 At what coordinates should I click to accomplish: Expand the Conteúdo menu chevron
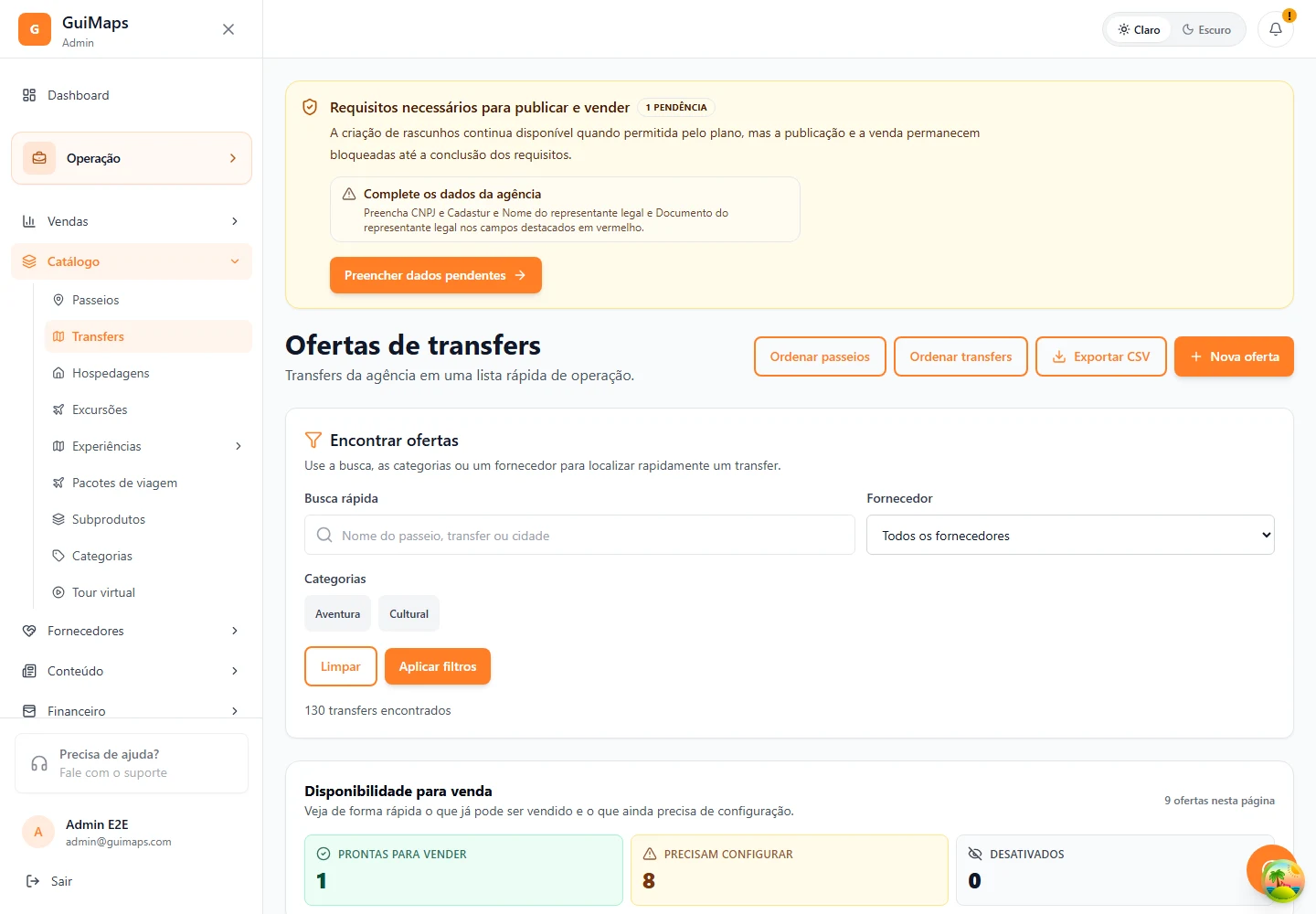point(235,671)
